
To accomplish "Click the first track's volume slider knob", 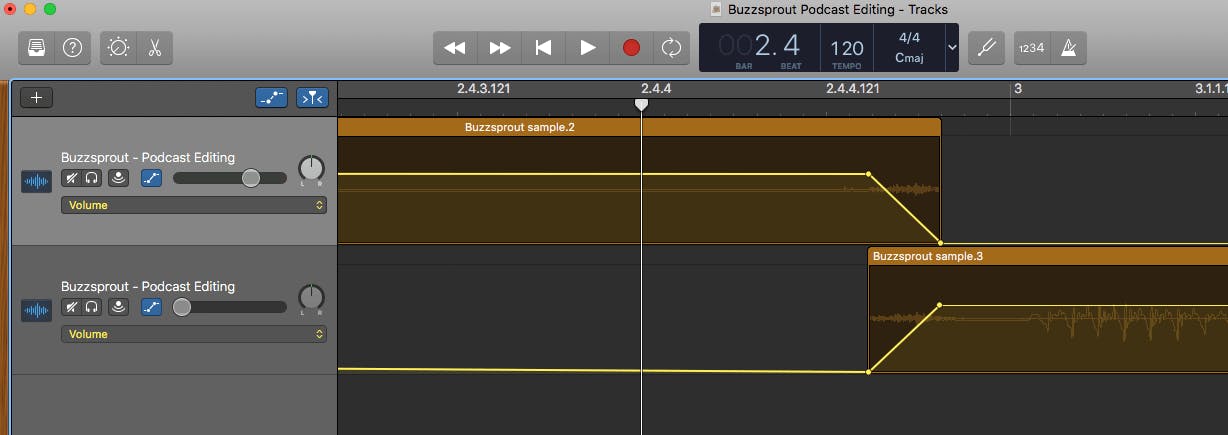I will [x=250, y=178].
